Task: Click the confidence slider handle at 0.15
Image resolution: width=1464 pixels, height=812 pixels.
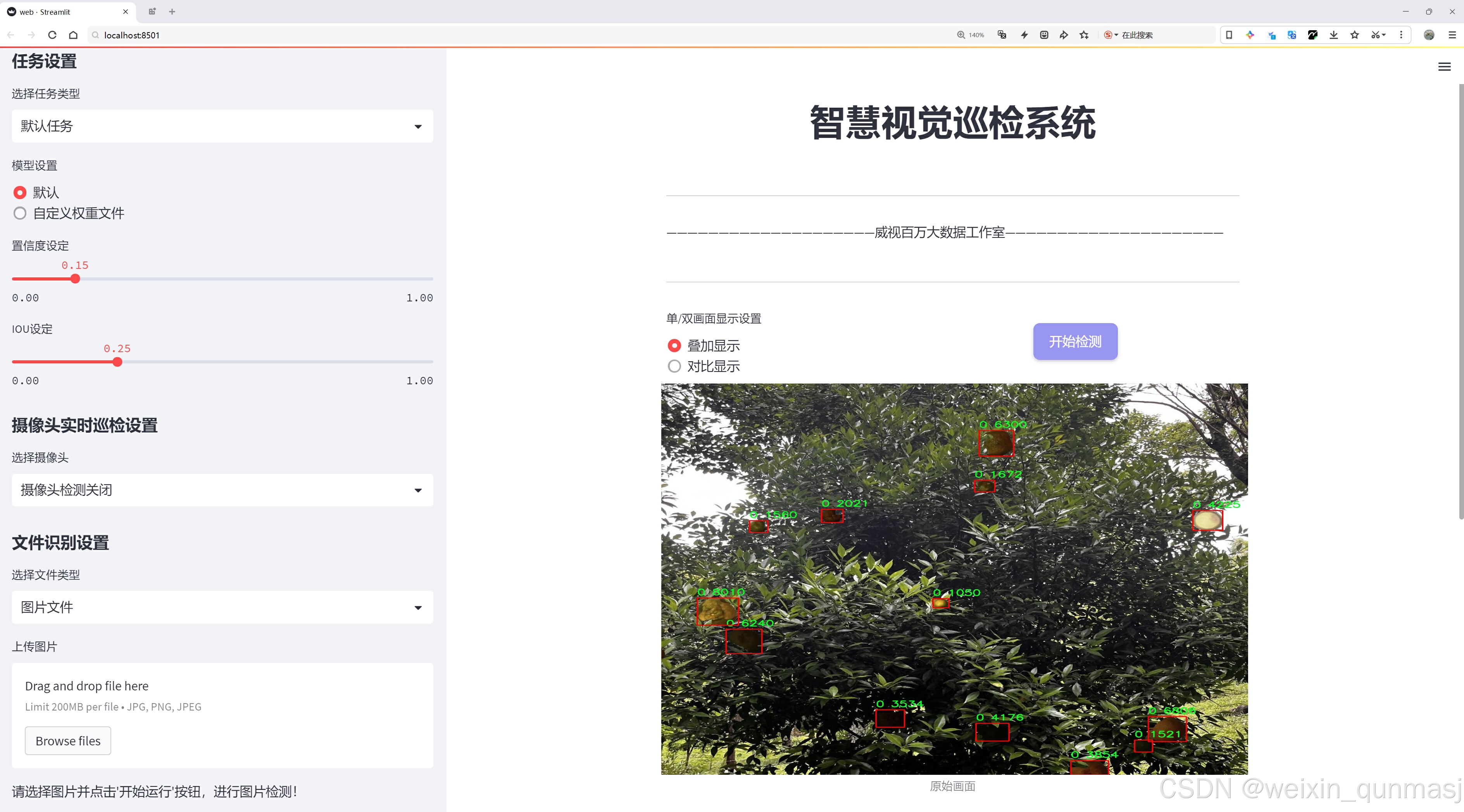Action: (75, 279)
